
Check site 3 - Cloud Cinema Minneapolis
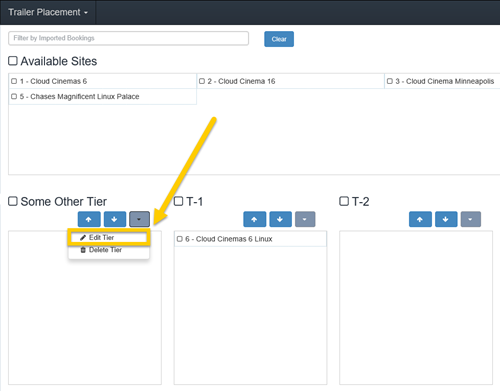[x=390, y=81]
